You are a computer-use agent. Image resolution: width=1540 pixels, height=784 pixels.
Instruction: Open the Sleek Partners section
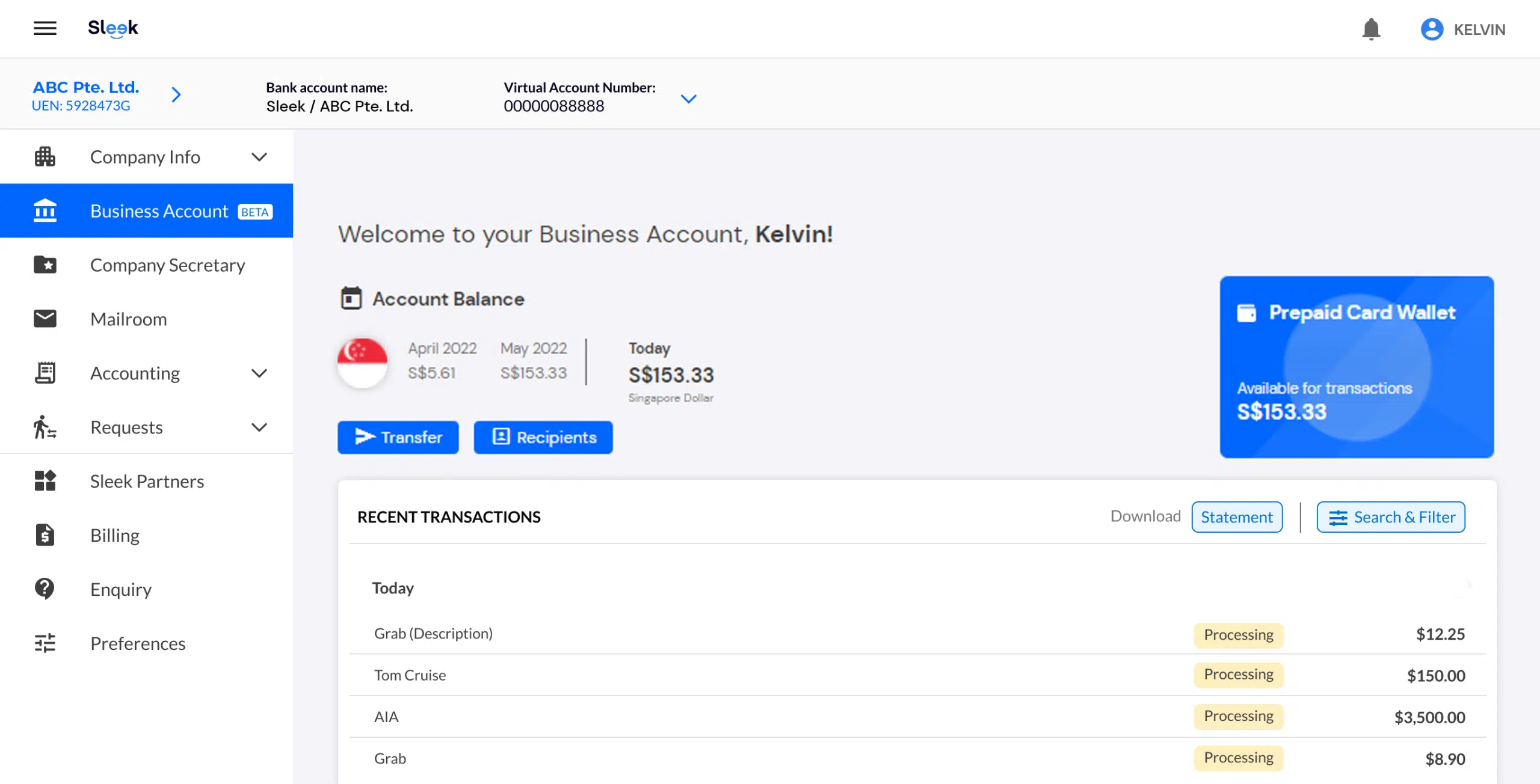tap(147, 481)
